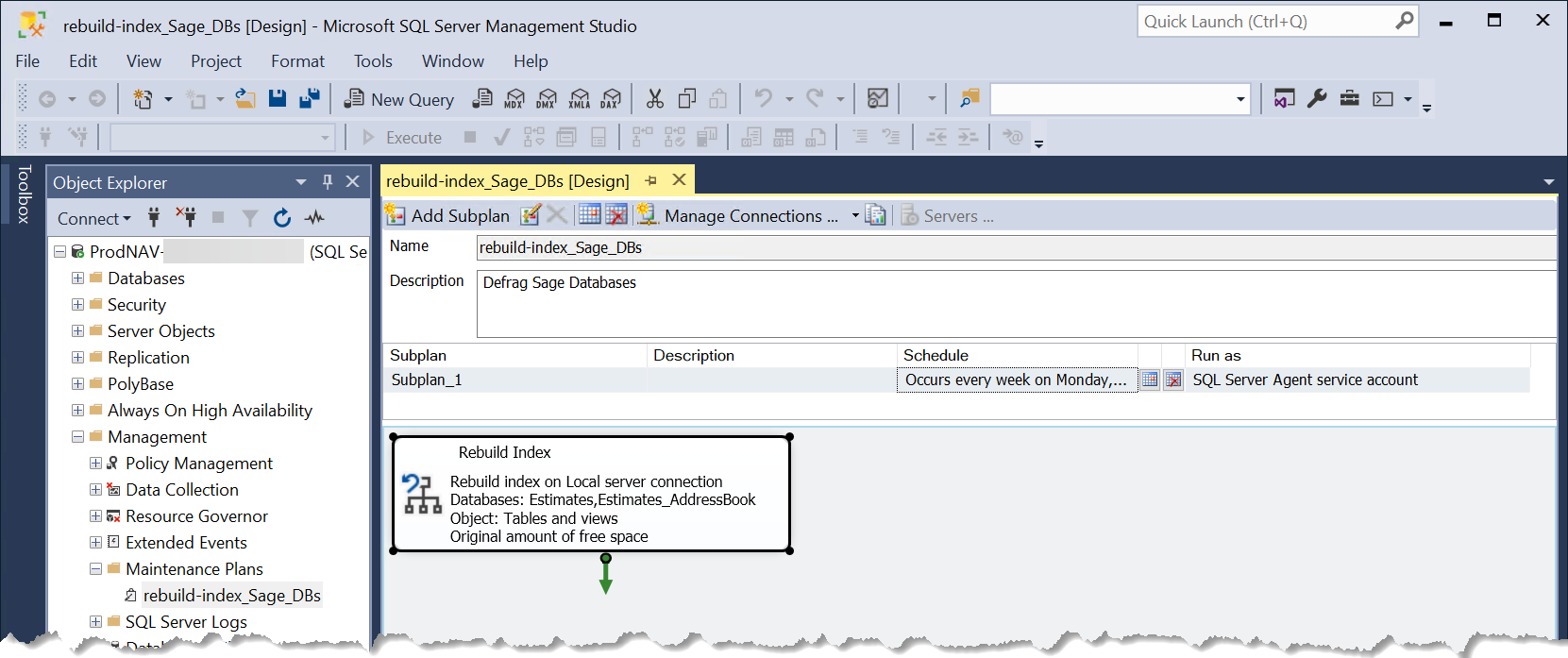Open a new DMX query

coord(547,98)
